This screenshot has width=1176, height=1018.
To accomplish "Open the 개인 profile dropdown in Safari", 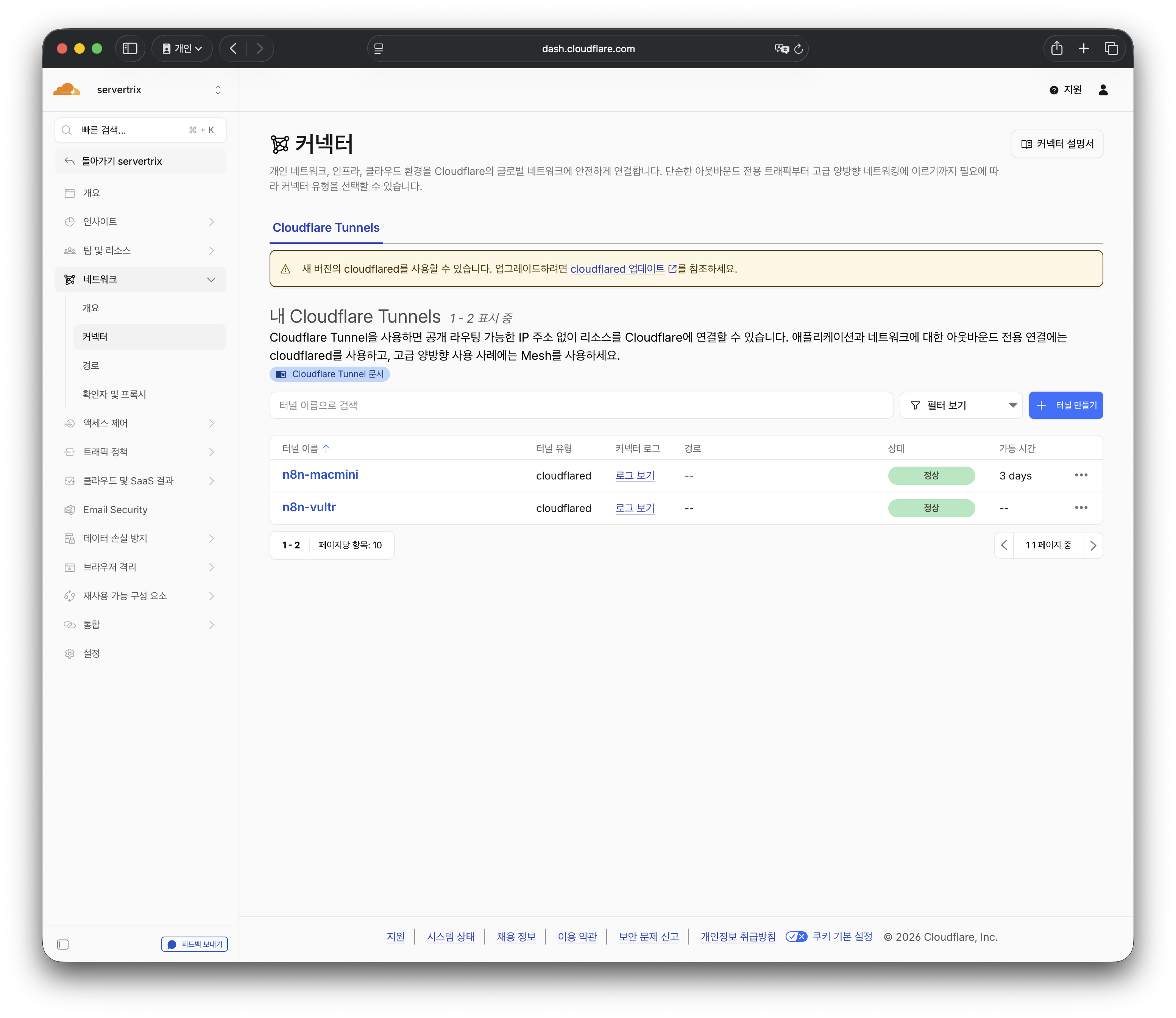I will [182, 49].
